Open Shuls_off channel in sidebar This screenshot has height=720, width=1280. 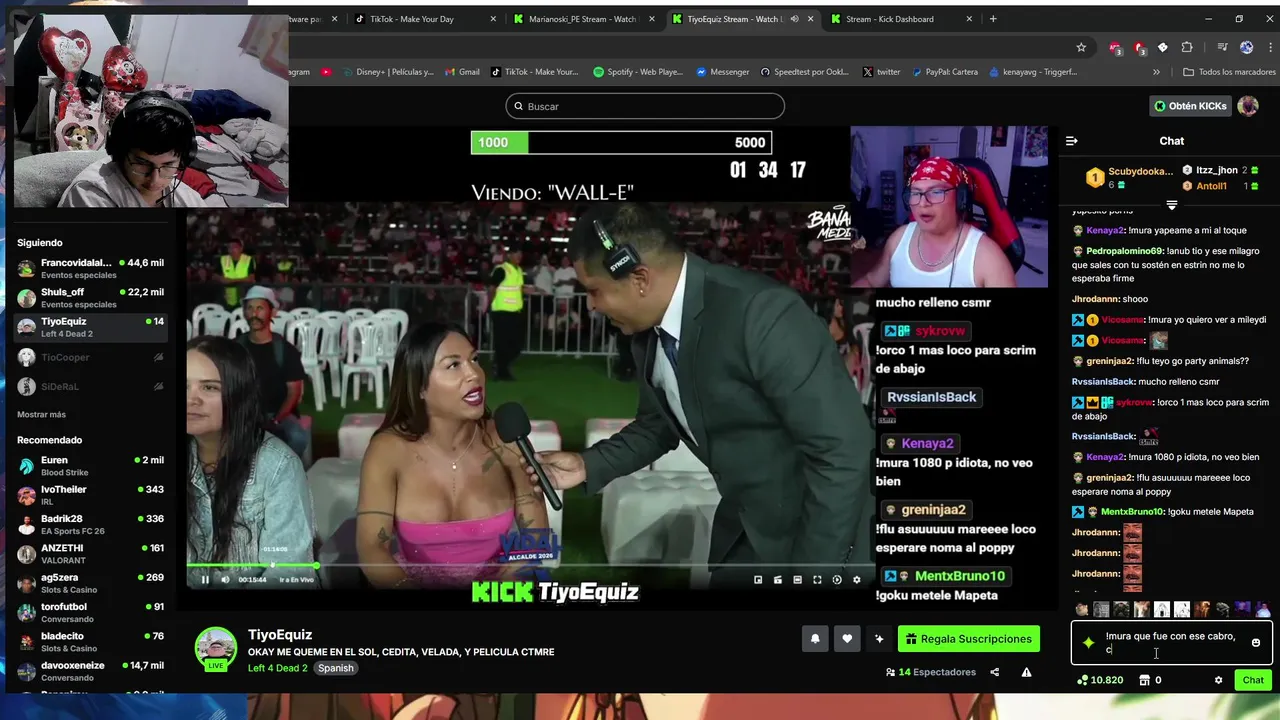point(90,298)
